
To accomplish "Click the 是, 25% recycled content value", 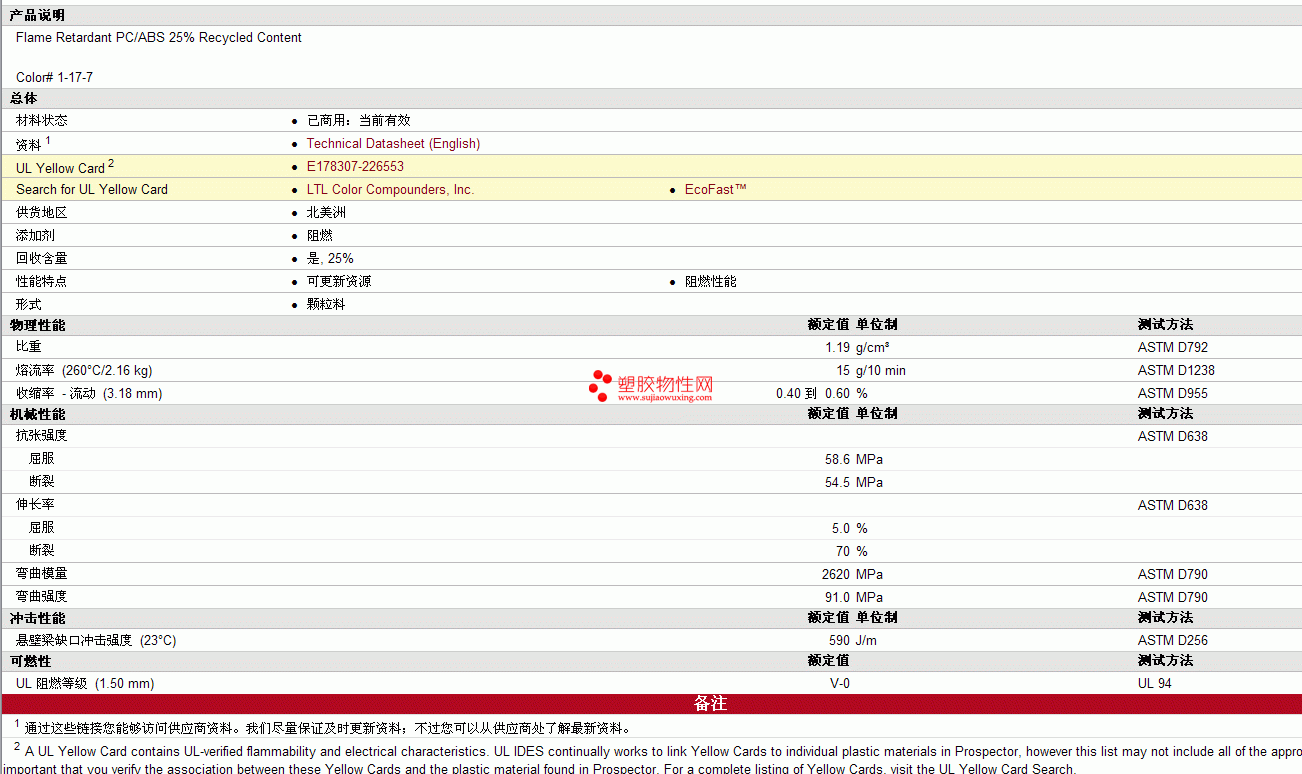I will coord(330,259).
